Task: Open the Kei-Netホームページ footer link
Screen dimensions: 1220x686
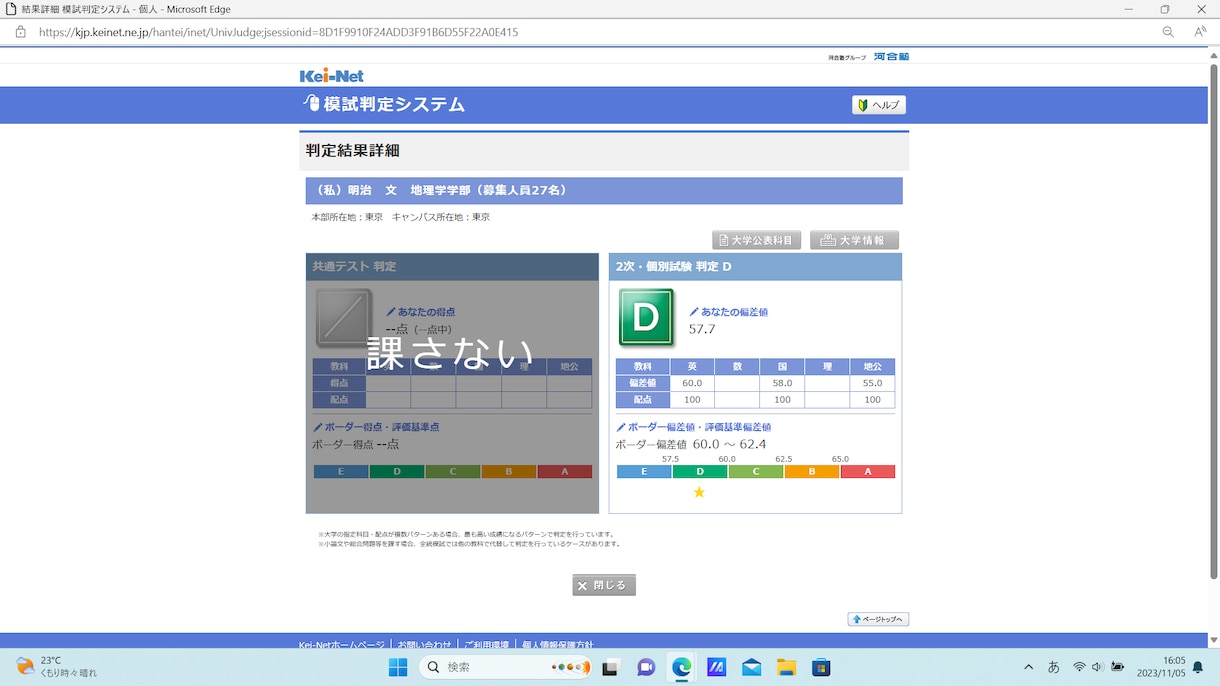Action: tap(341, 645)
